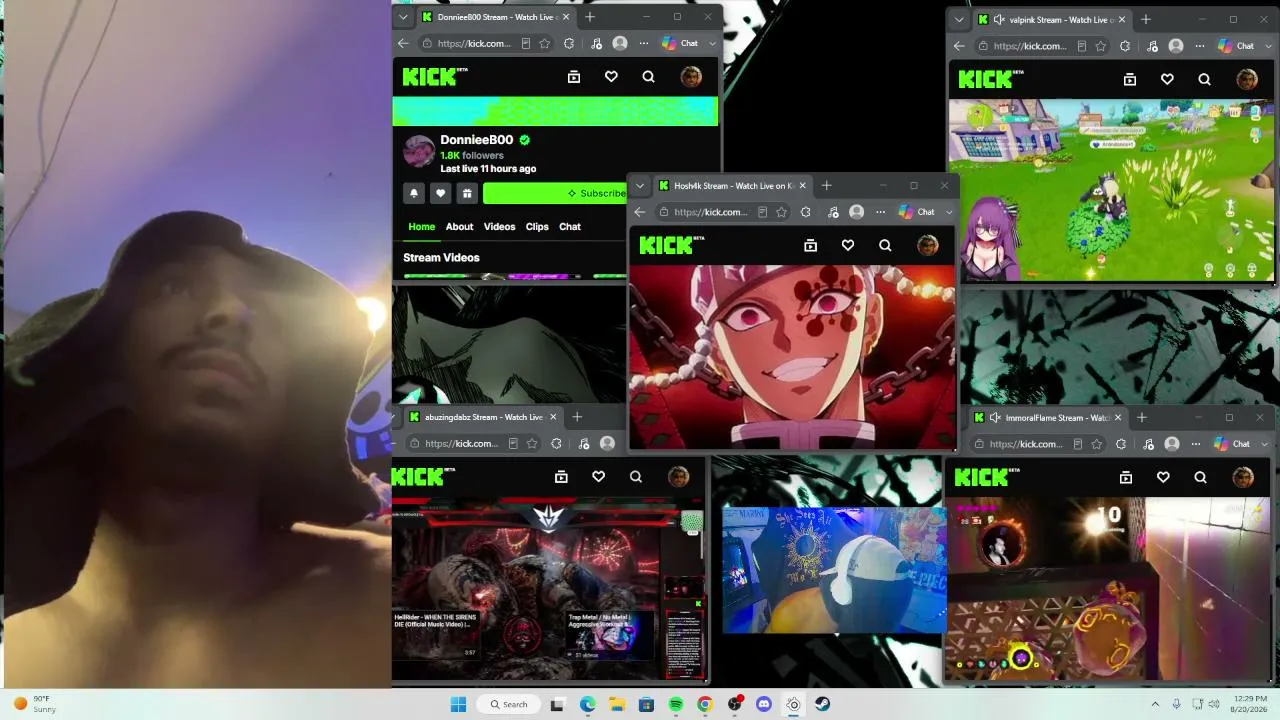Favorite the page in the Hosh4k window
This screenshot has width=1280, height=720.
click(781, 212)
